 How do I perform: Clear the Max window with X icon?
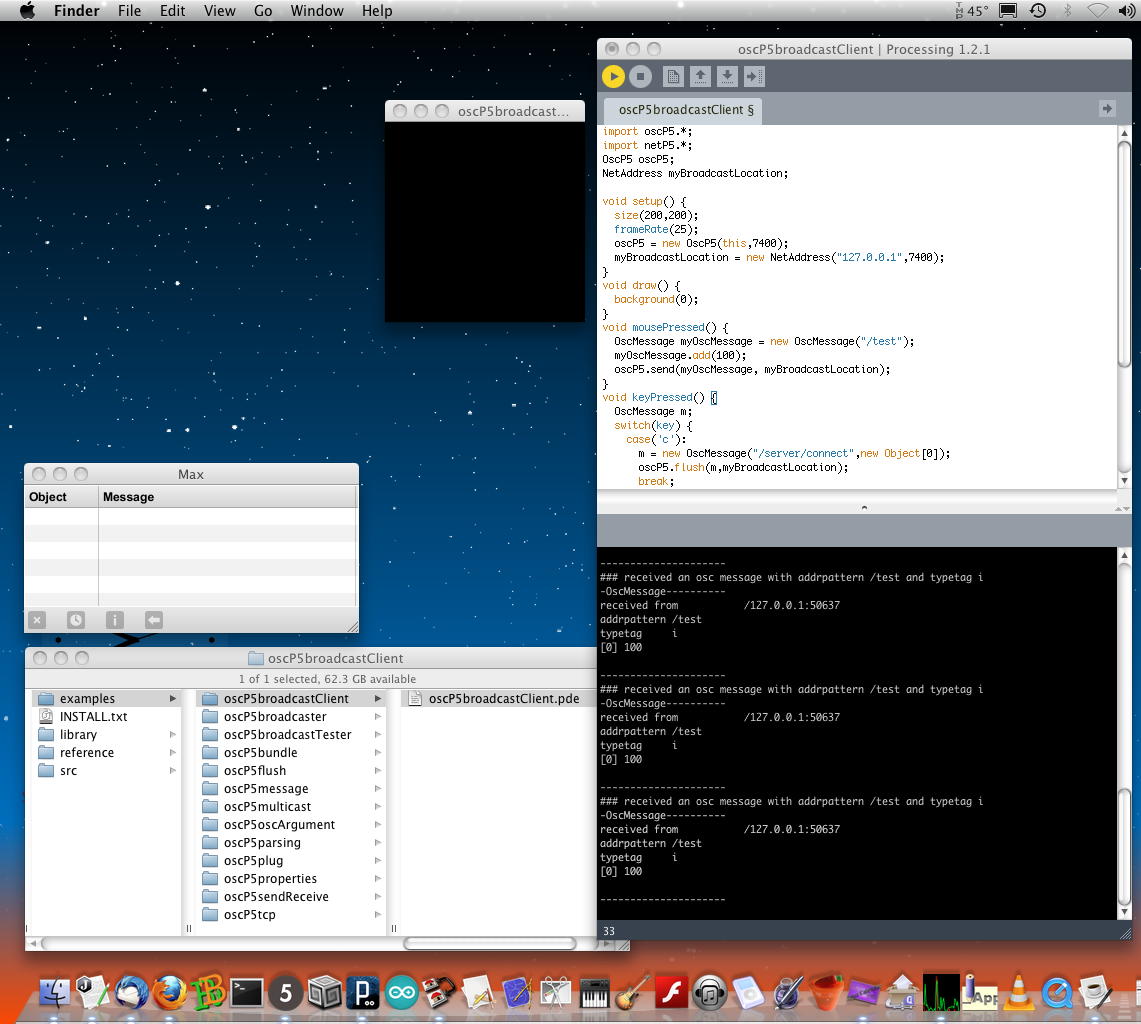37,620
